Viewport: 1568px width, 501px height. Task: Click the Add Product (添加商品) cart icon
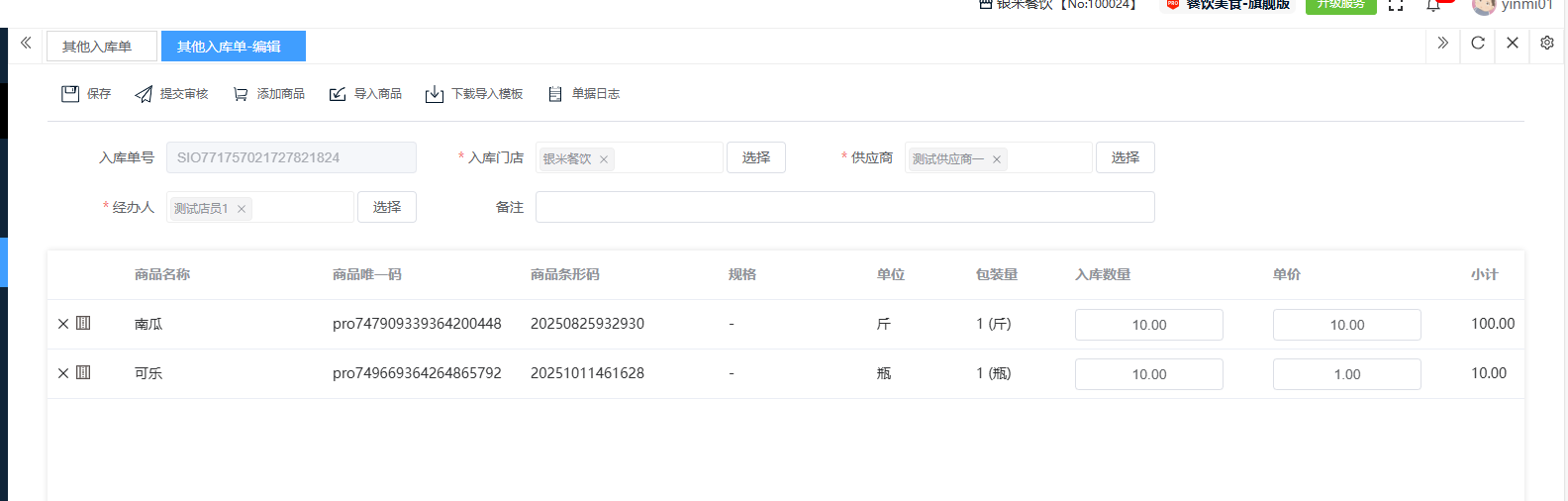tap(241, 94)
